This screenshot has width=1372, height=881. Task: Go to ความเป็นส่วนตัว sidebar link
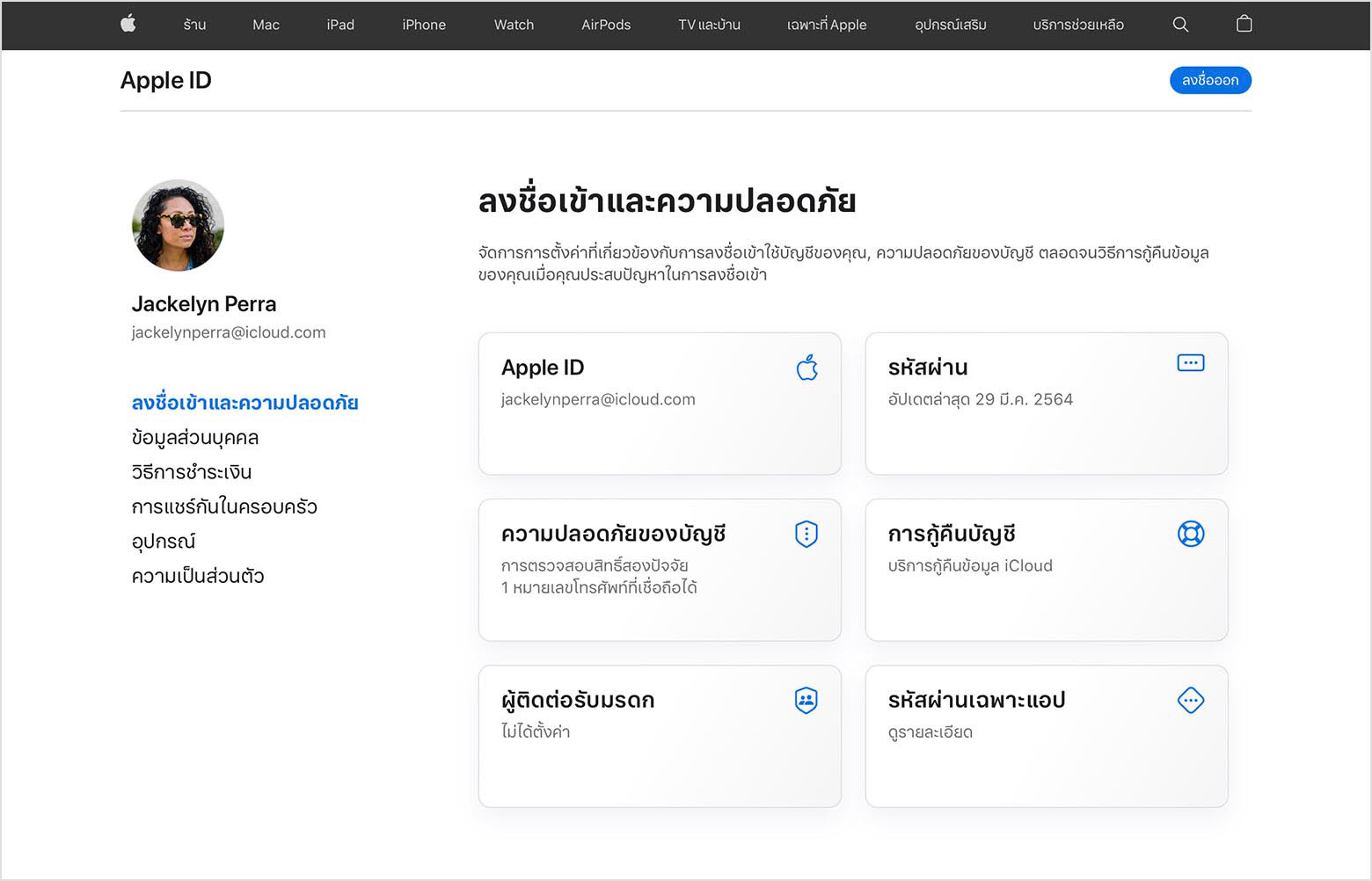tap(198, 577)
